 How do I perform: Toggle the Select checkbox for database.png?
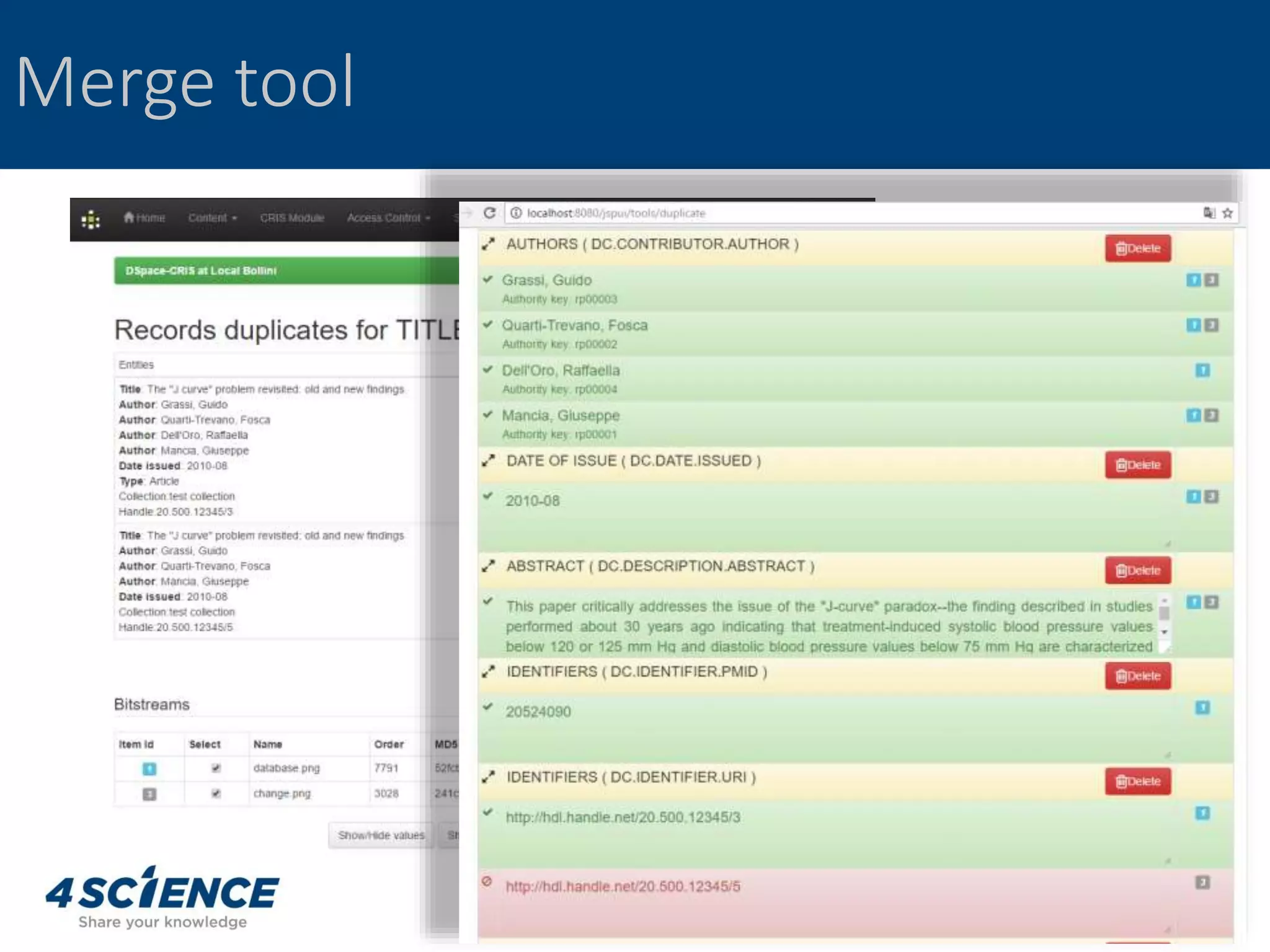(216, 768)
